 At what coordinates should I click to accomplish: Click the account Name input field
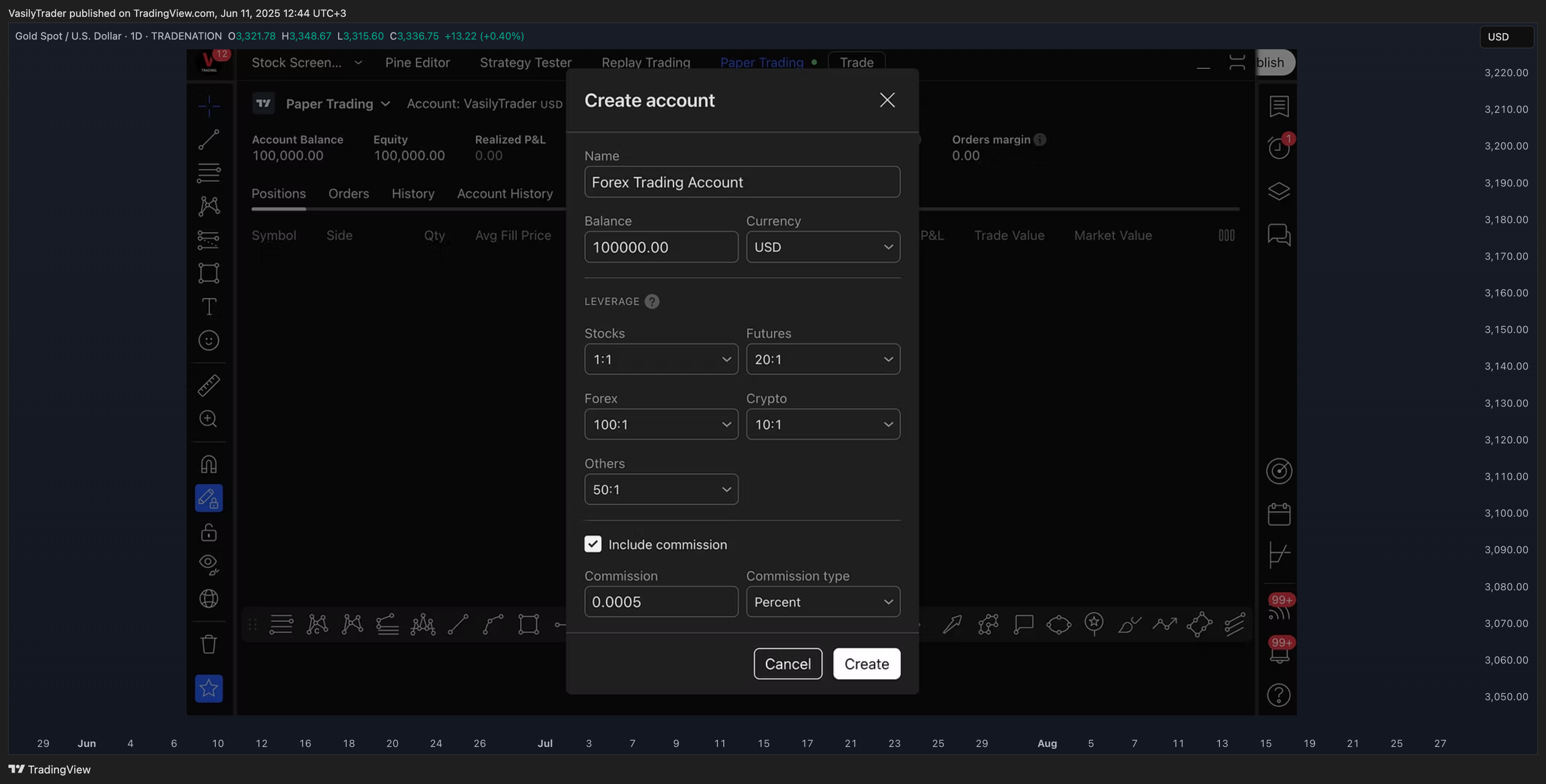click(742, 182)
